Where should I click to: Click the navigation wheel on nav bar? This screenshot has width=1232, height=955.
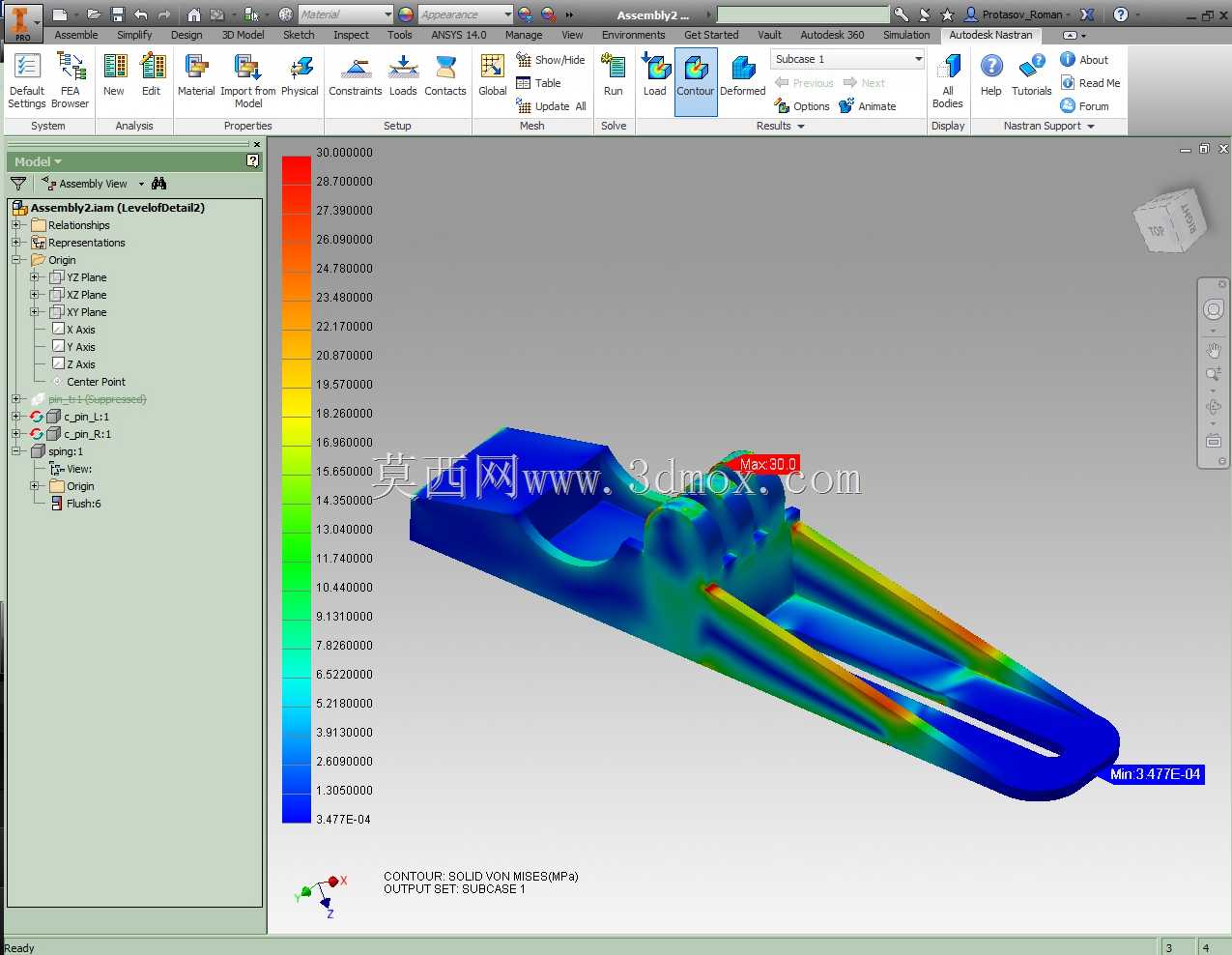click(1214, 309)
